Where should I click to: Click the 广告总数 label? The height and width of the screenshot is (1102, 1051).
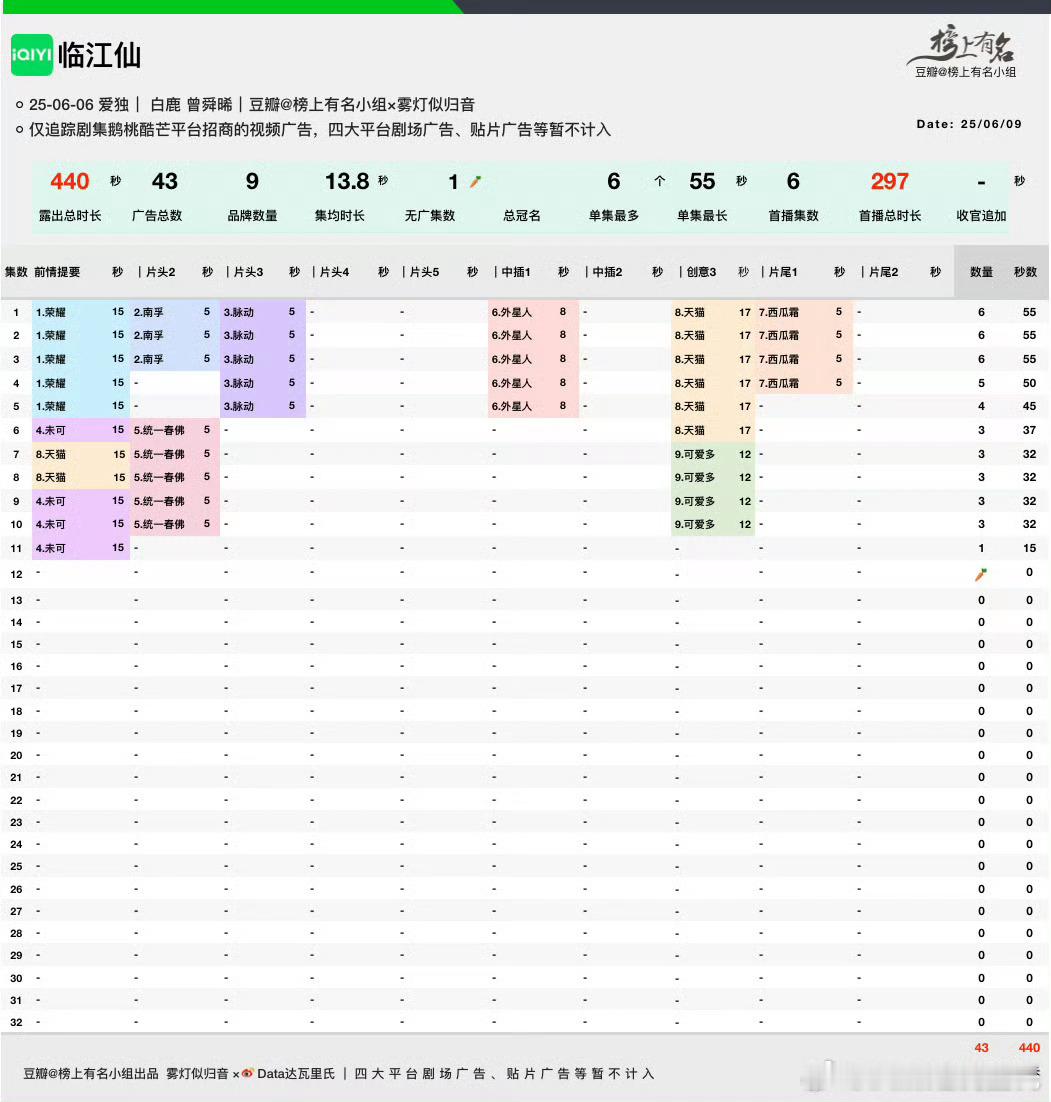pos(157,216)
